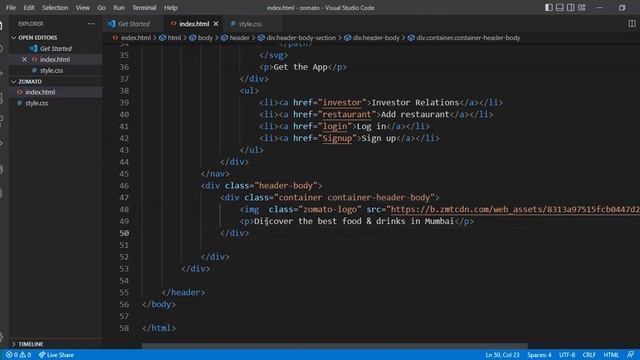
Task: Open Explorer views and more actions
Action: click(x=91, y=24)
